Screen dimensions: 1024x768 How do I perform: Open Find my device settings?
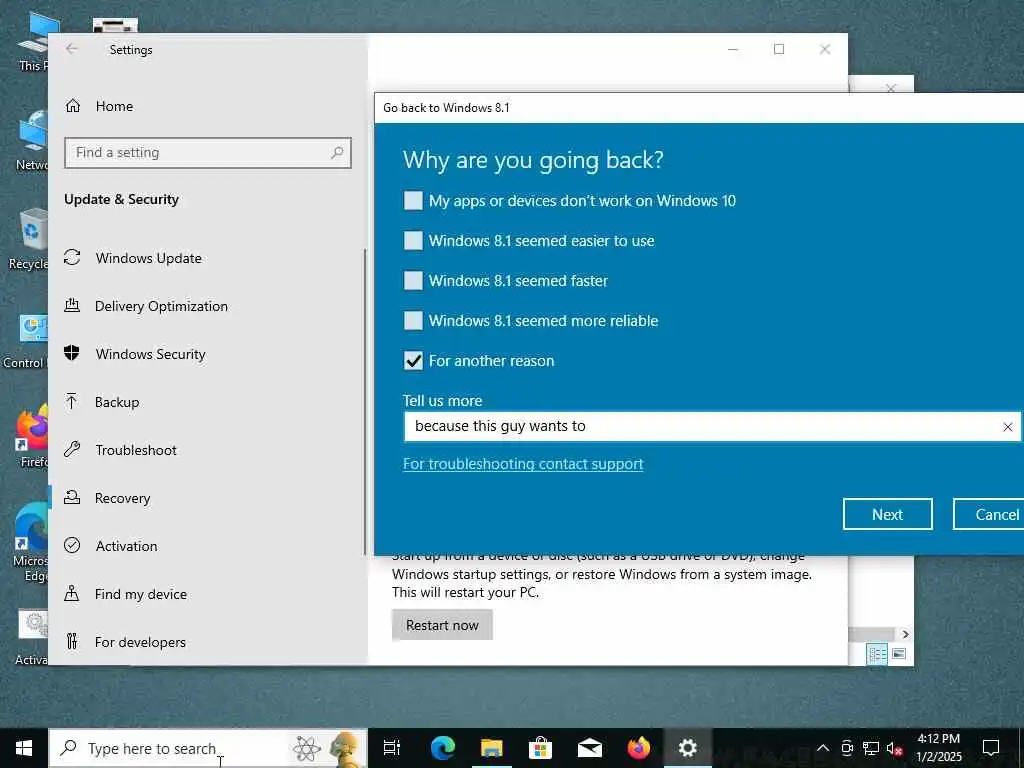140,594
